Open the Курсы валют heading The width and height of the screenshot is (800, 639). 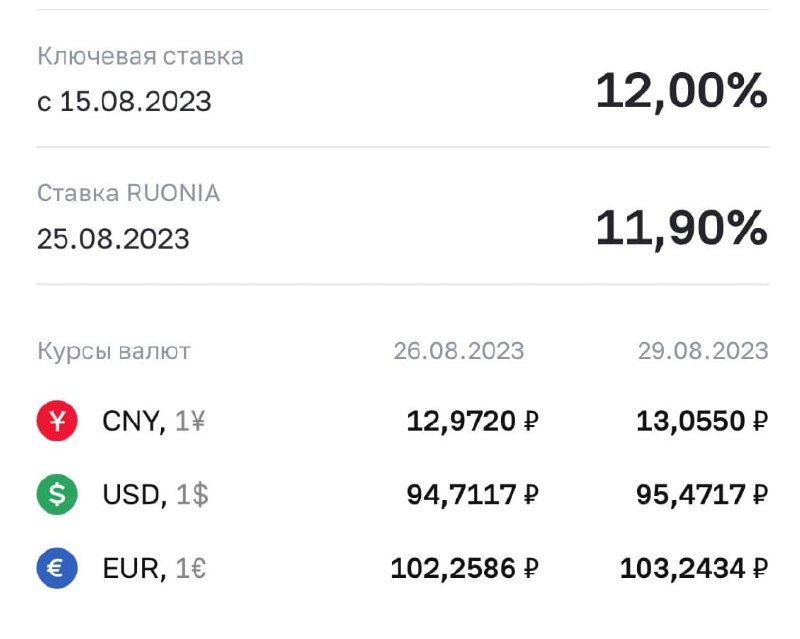[114, 352]
